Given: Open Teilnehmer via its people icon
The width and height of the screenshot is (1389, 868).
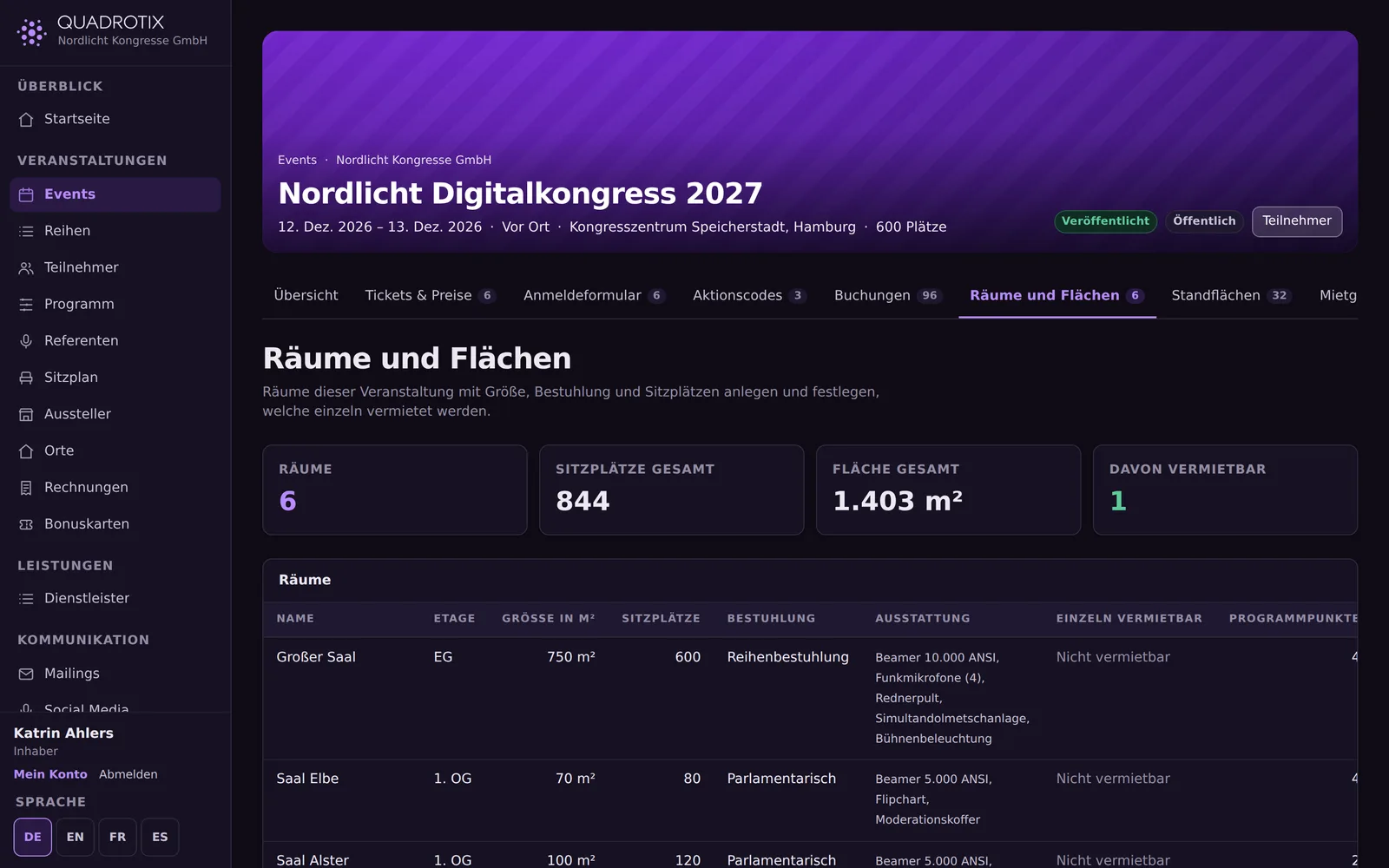Looking at the screenshot, I should coord(26,268).
